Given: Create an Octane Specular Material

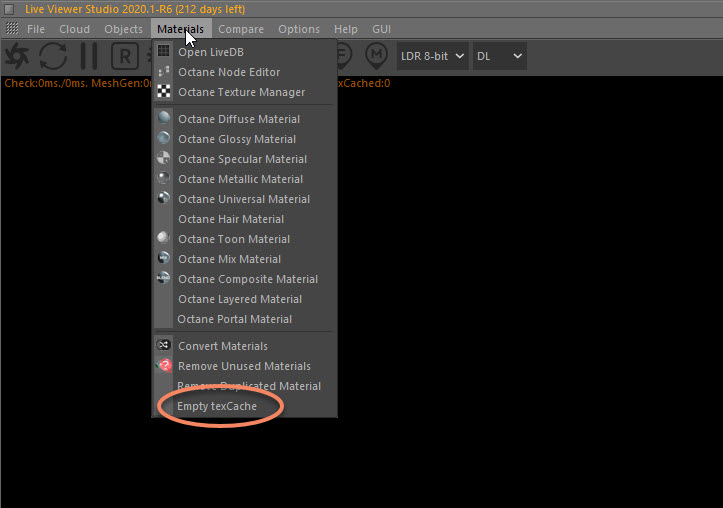Looking at the screenshot, I should pyautogui.click(x=244, y=159).
